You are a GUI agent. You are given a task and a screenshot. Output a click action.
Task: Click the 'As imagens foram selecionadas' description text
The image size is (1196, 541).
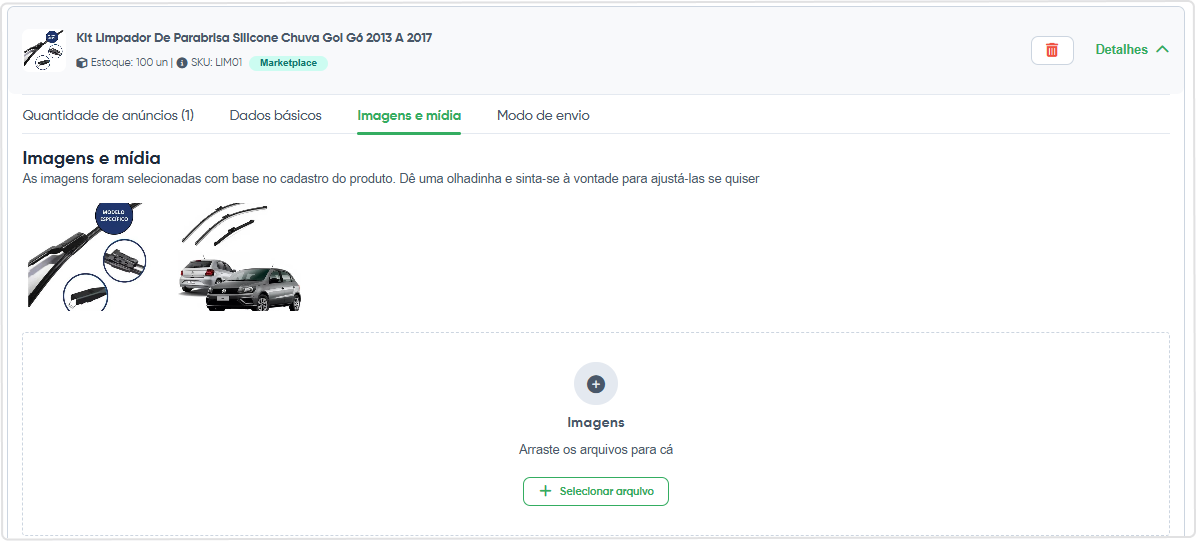391,179
